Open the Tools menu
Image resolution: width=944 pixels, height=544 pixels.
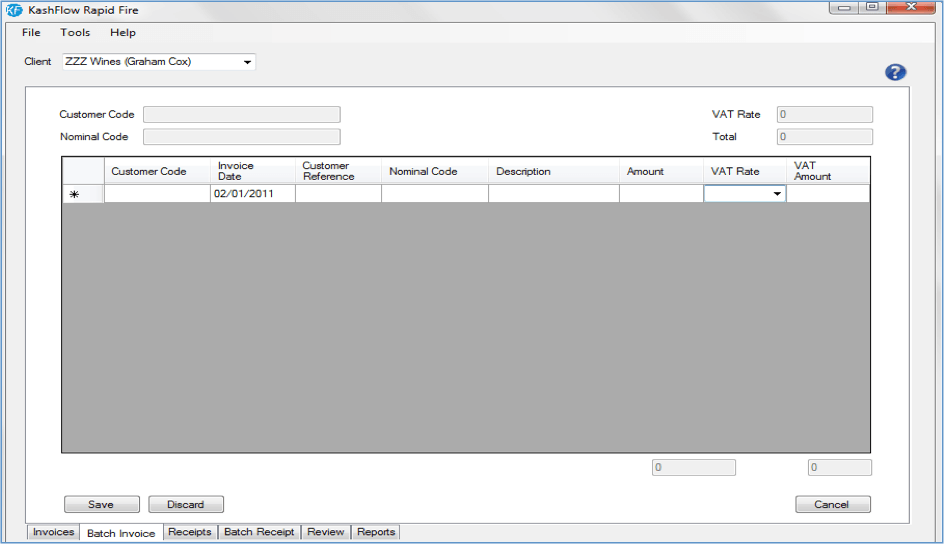pos(75,33)
